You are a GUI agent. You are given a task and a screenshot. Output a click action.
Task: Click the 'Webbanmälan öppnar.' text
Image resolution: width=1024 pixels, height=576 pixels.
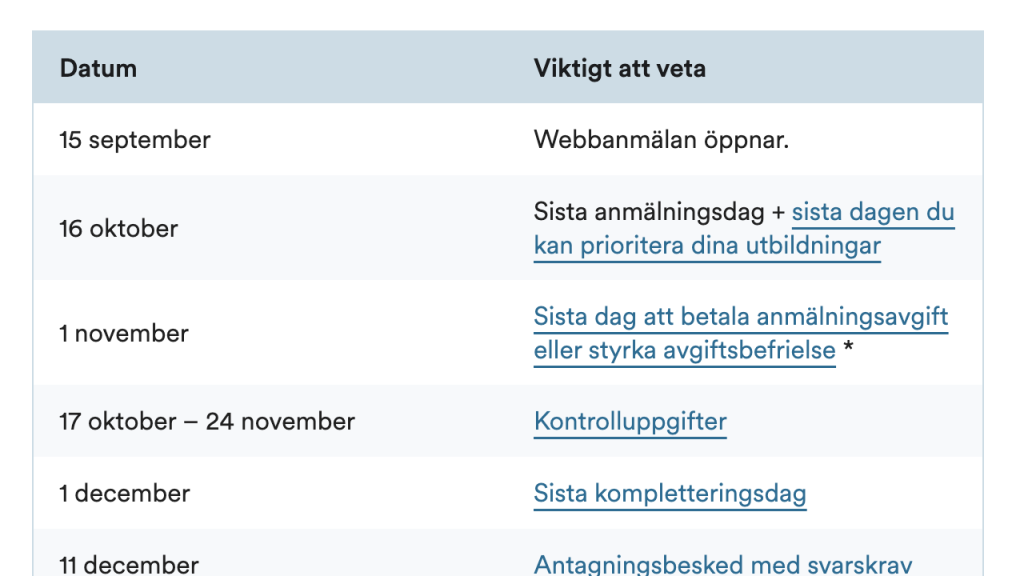[662, 140]
